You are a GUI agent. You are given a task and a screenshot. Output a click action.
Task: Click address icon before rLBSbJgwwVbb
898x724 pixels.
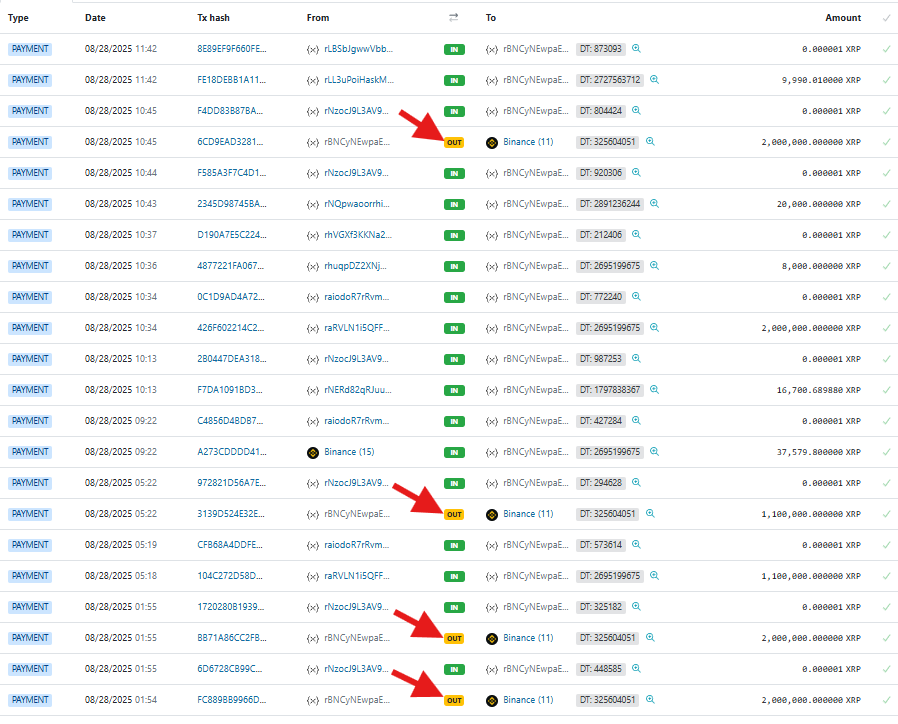313,49
